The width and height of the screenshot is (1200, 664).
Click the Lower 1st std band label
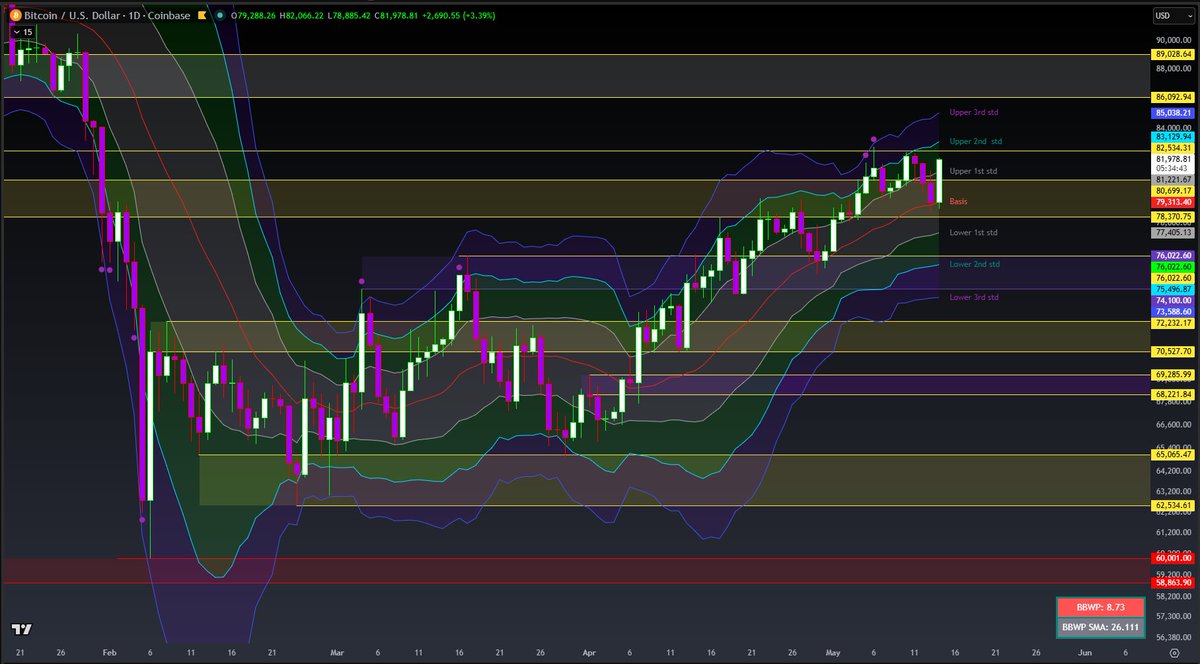[973, 232]
